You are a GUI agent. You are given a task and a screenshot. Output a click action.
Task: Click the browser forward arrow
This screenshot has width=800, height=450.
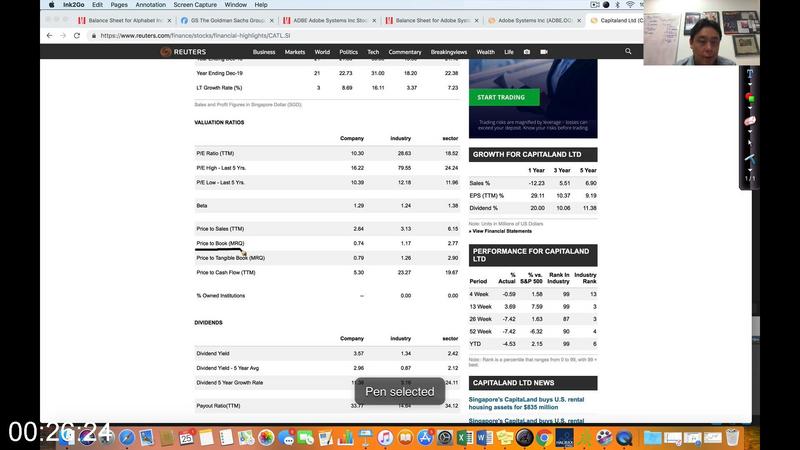pos(63,36)
